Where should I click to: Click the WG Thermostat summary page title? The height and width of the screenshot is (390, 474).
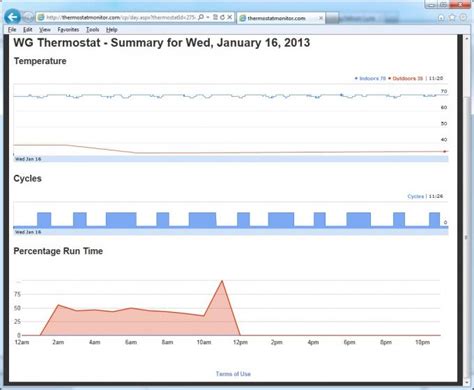tap(162, 43)
